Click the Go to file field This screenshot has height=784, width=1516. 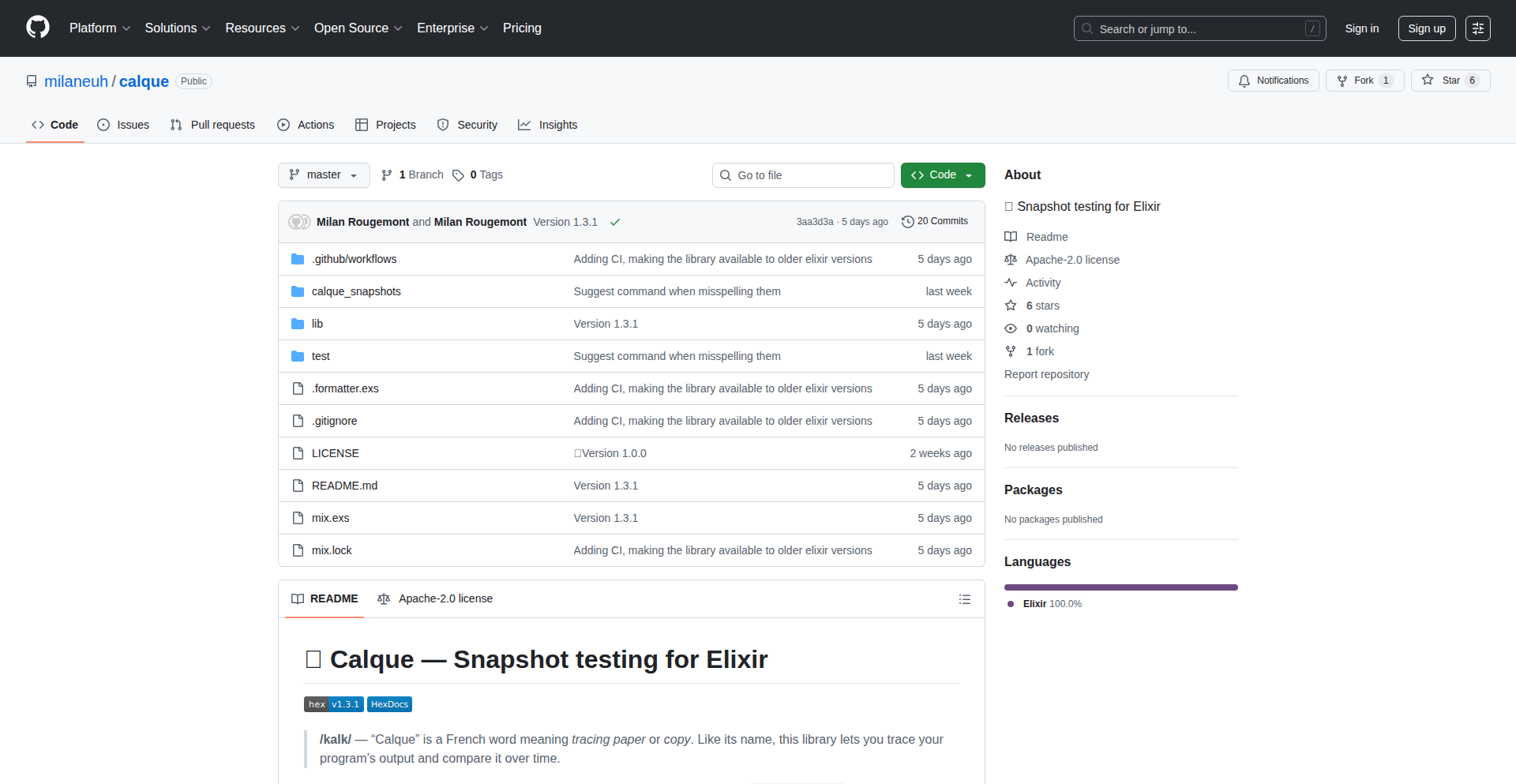click(803, 175)
